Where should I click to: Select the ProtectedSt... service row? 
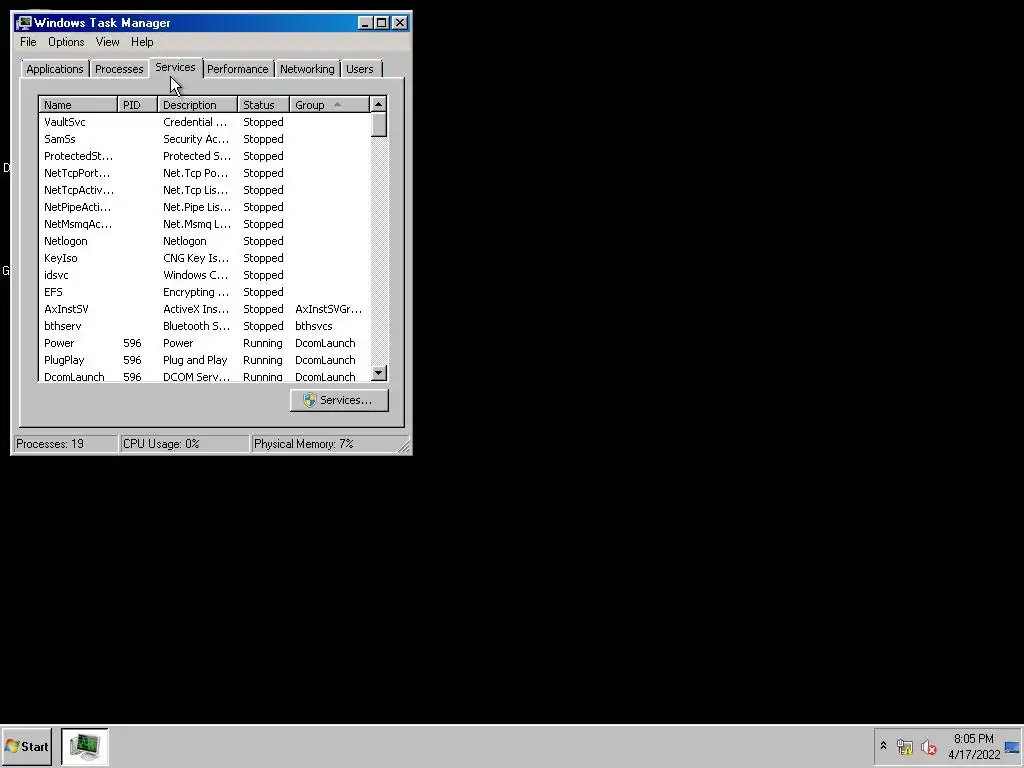point(204,156)
